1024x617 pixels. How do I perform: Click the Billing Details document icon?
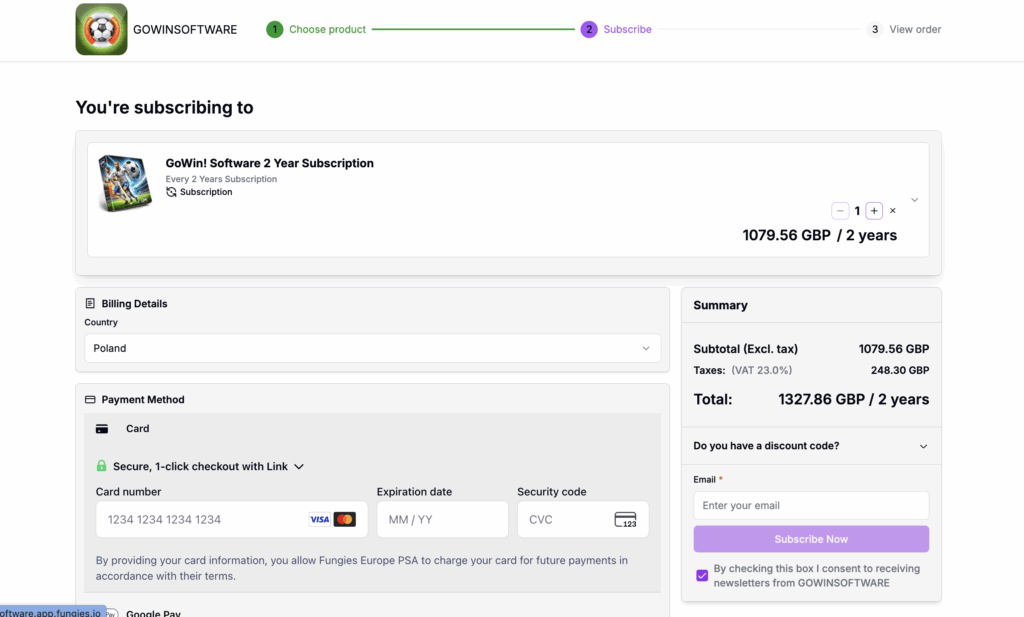coord(90,304)
